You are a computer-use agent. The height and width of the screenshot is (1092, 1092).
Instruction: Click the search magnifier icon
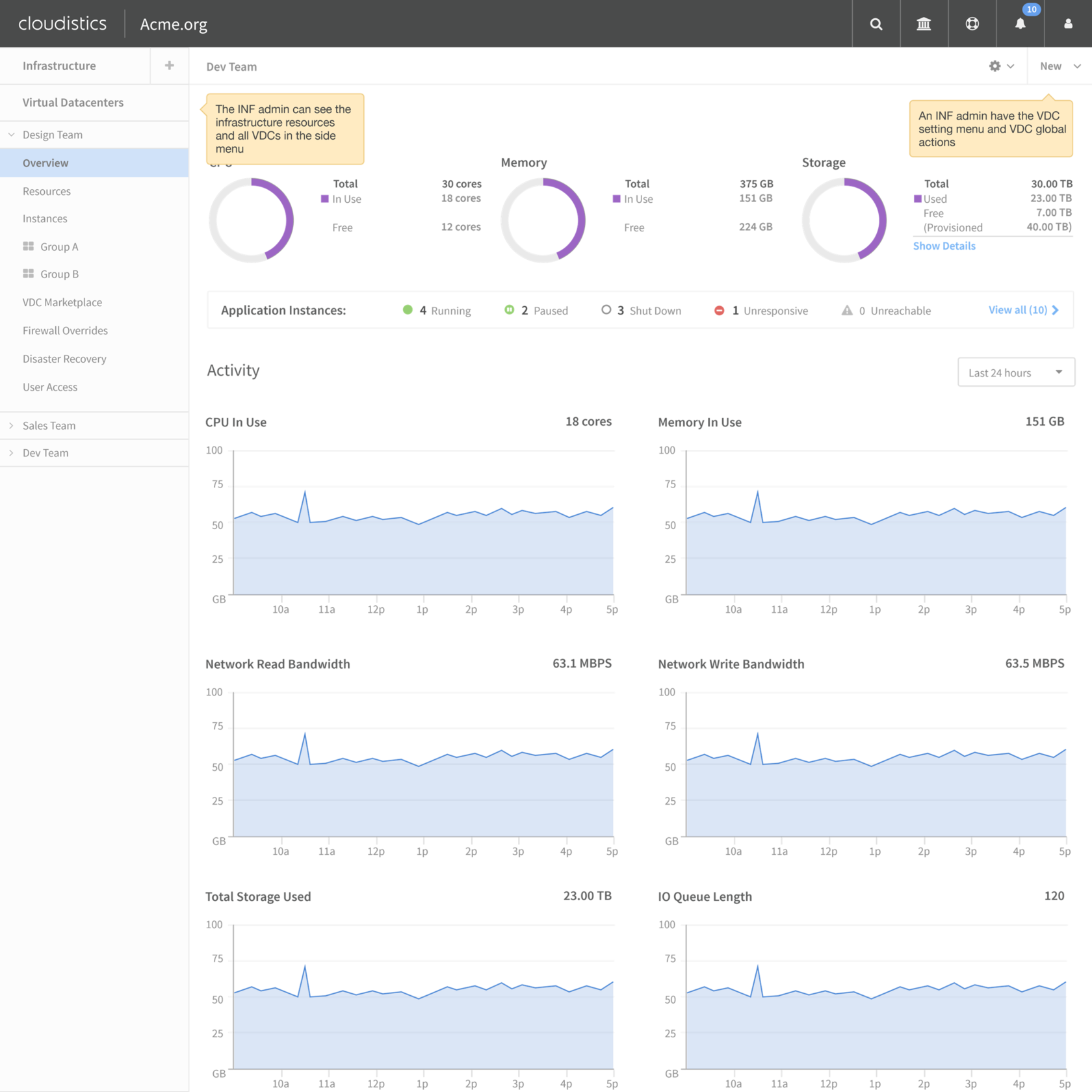coord(876,24)
